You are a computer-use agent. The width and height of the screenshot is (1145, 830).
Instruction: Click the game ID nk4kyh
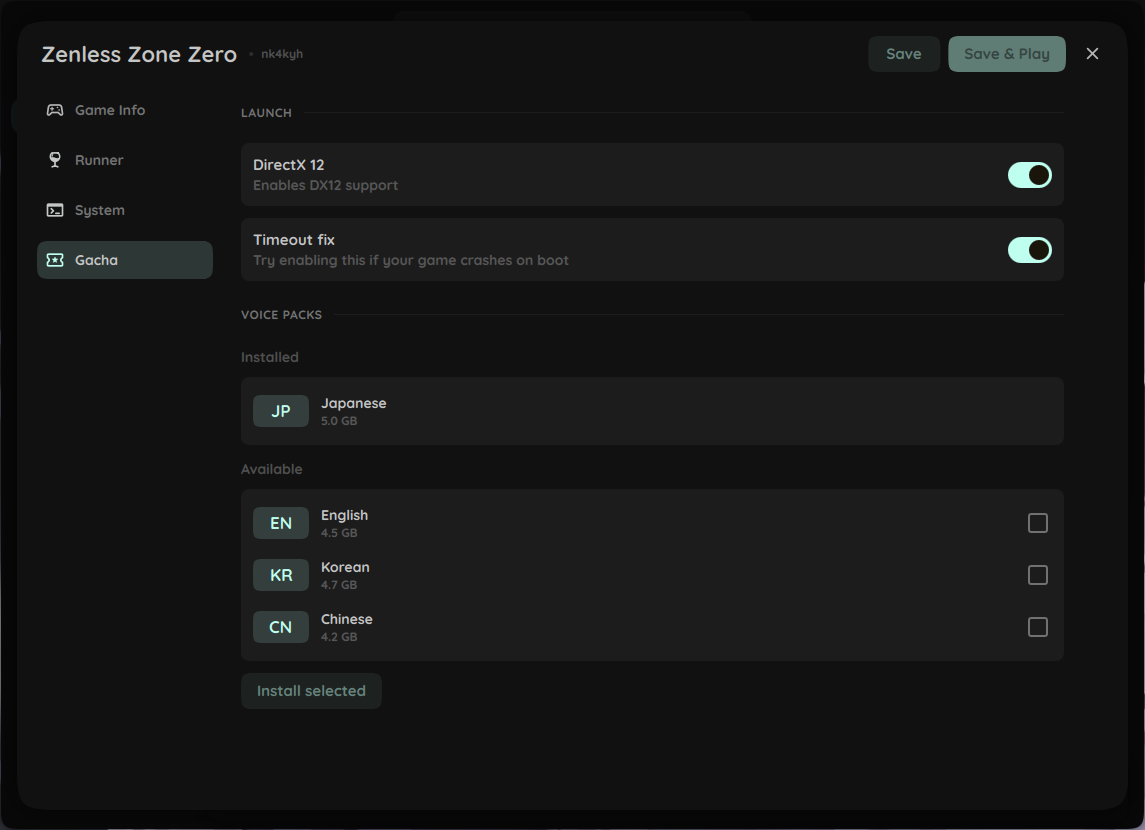point(282,54)
